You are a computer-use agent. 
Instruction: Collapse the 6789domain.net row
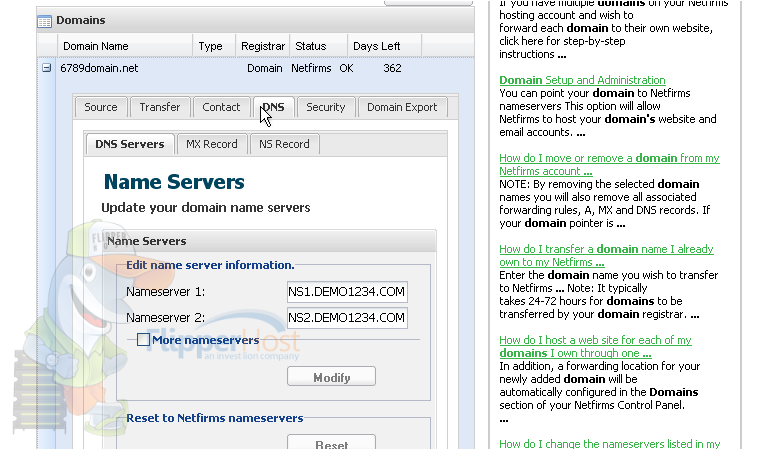click(x=47, y=68)
